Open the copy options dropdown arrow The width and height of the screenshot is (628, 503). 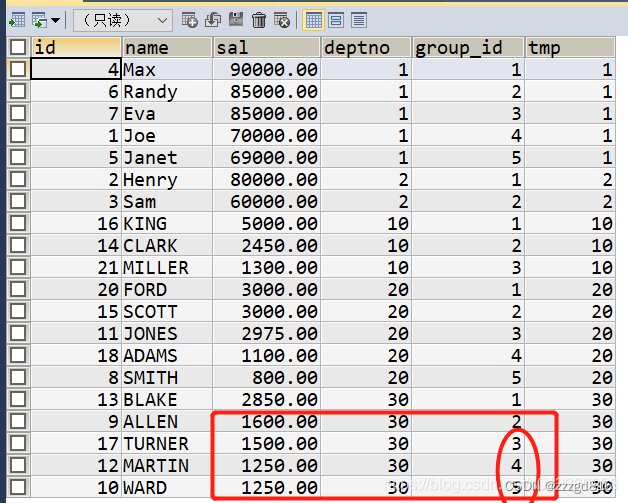pos(55,20)
